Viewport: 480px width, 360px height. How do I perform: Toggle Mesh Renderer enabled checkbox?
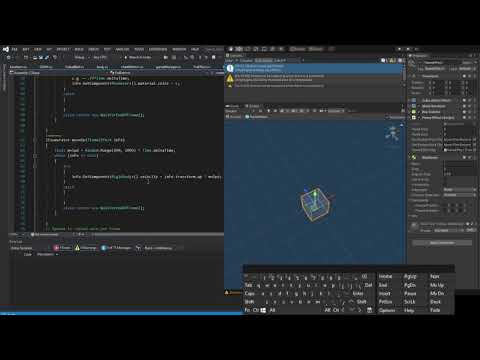[419, 106]
